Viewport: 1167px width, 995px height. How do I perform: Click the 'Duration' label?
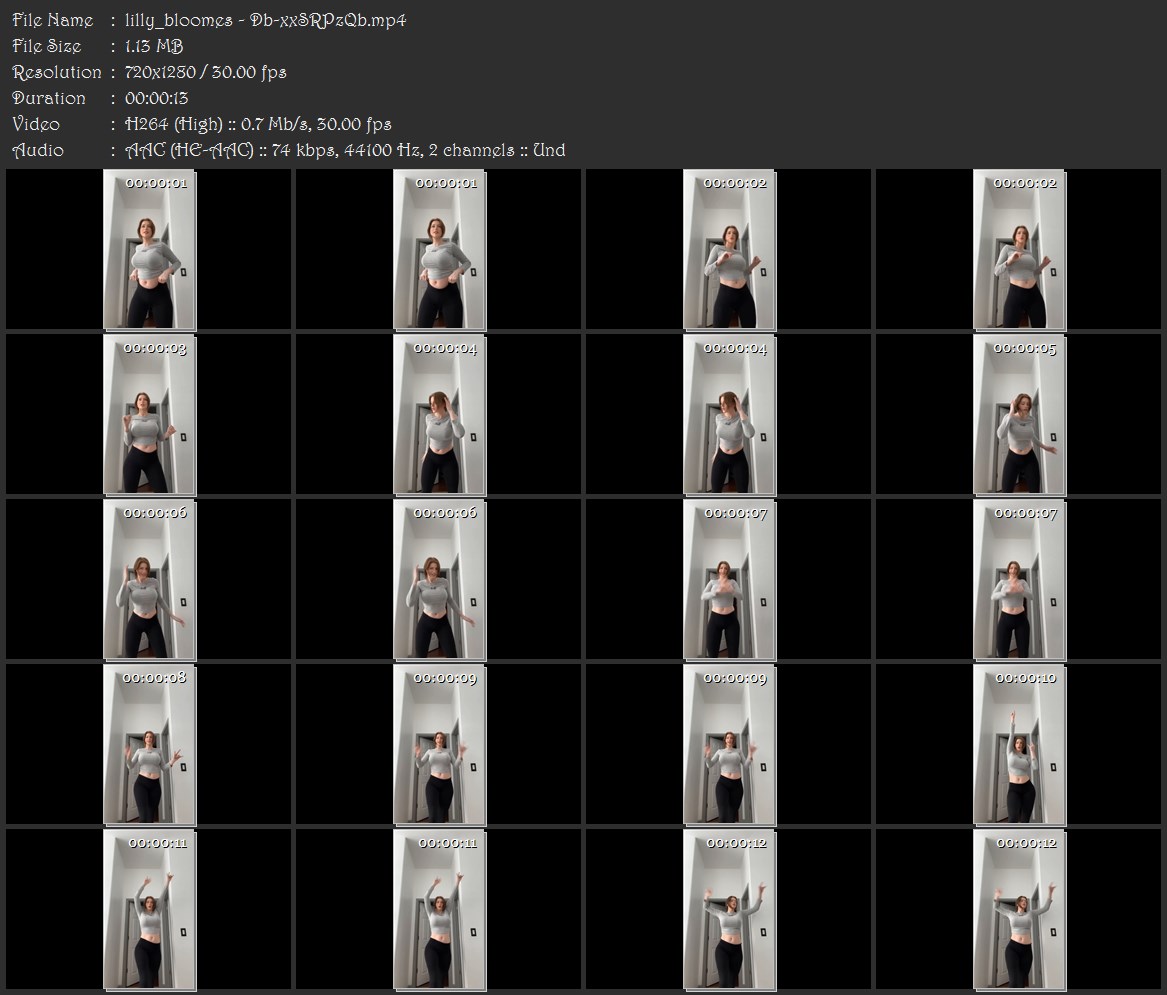pos(49,98)
